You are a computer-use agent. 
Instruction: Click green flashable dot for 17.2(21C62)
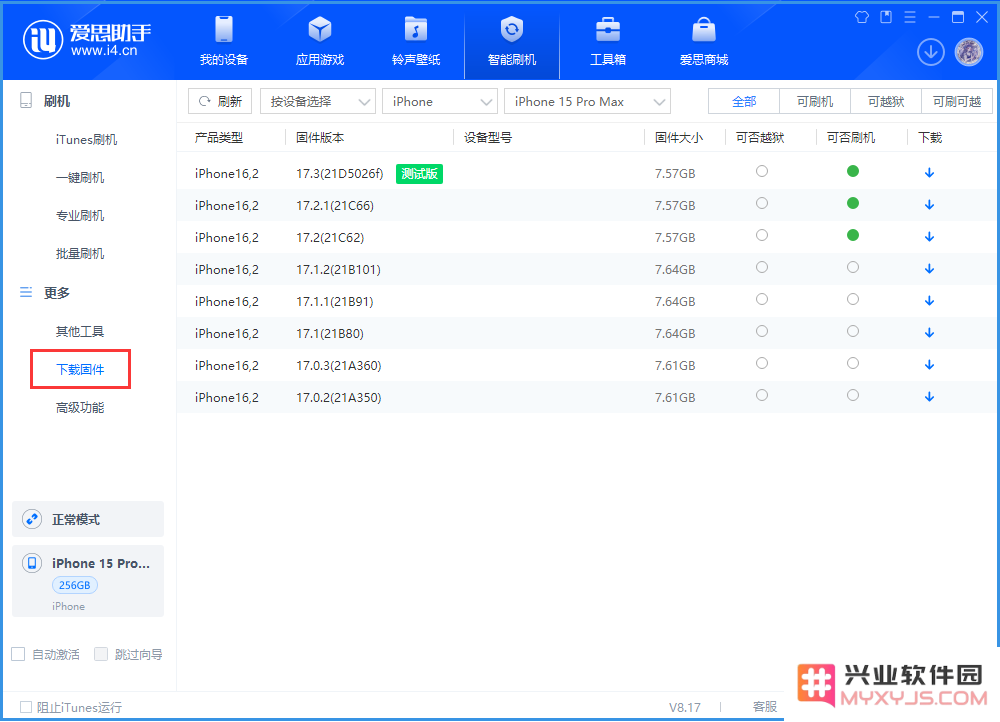(x=853, y=235)
